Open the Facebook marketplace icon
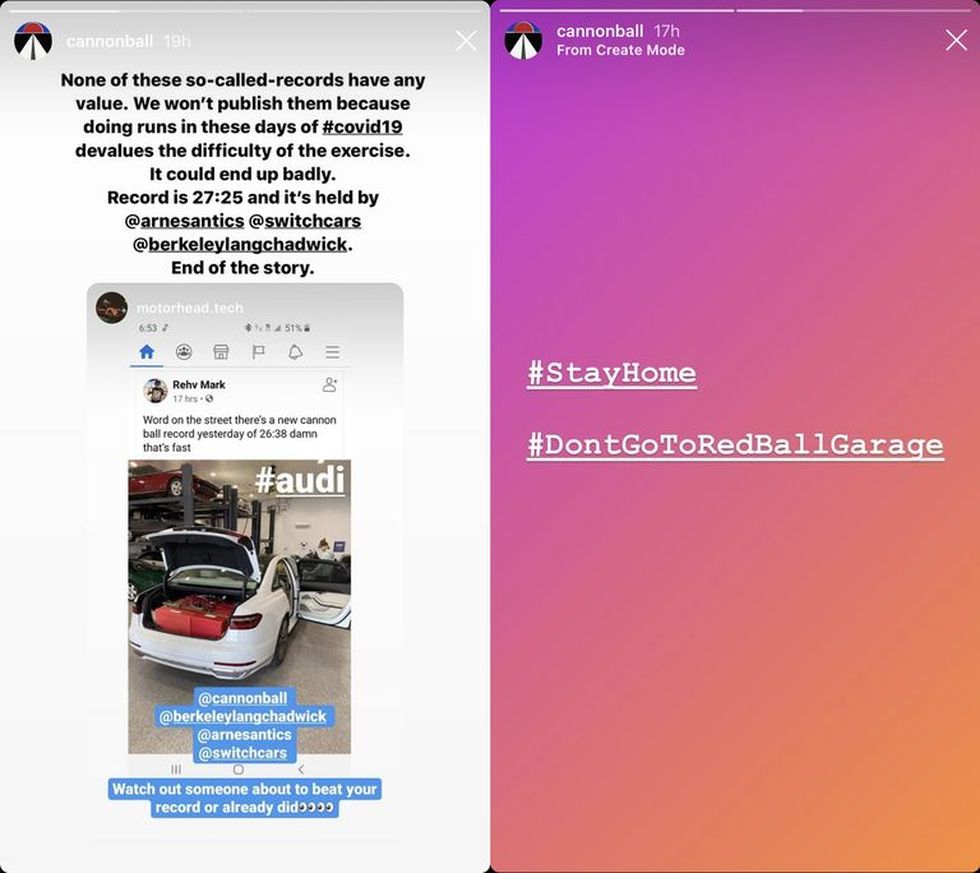 point(221,352)
